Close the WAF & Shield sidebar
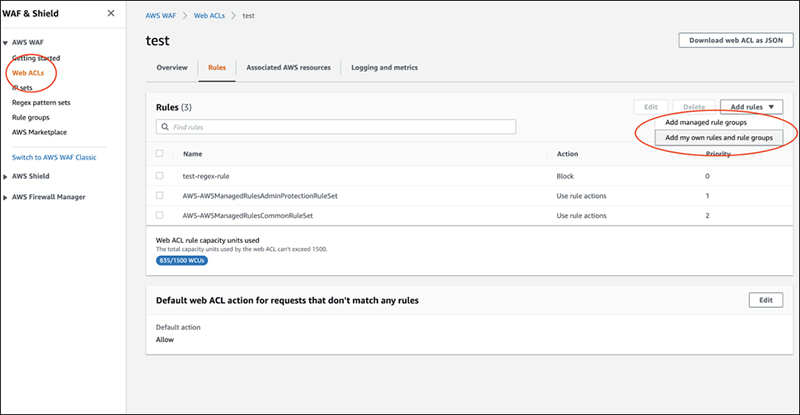Screen dimensions: 800x415 coord(111,13)
